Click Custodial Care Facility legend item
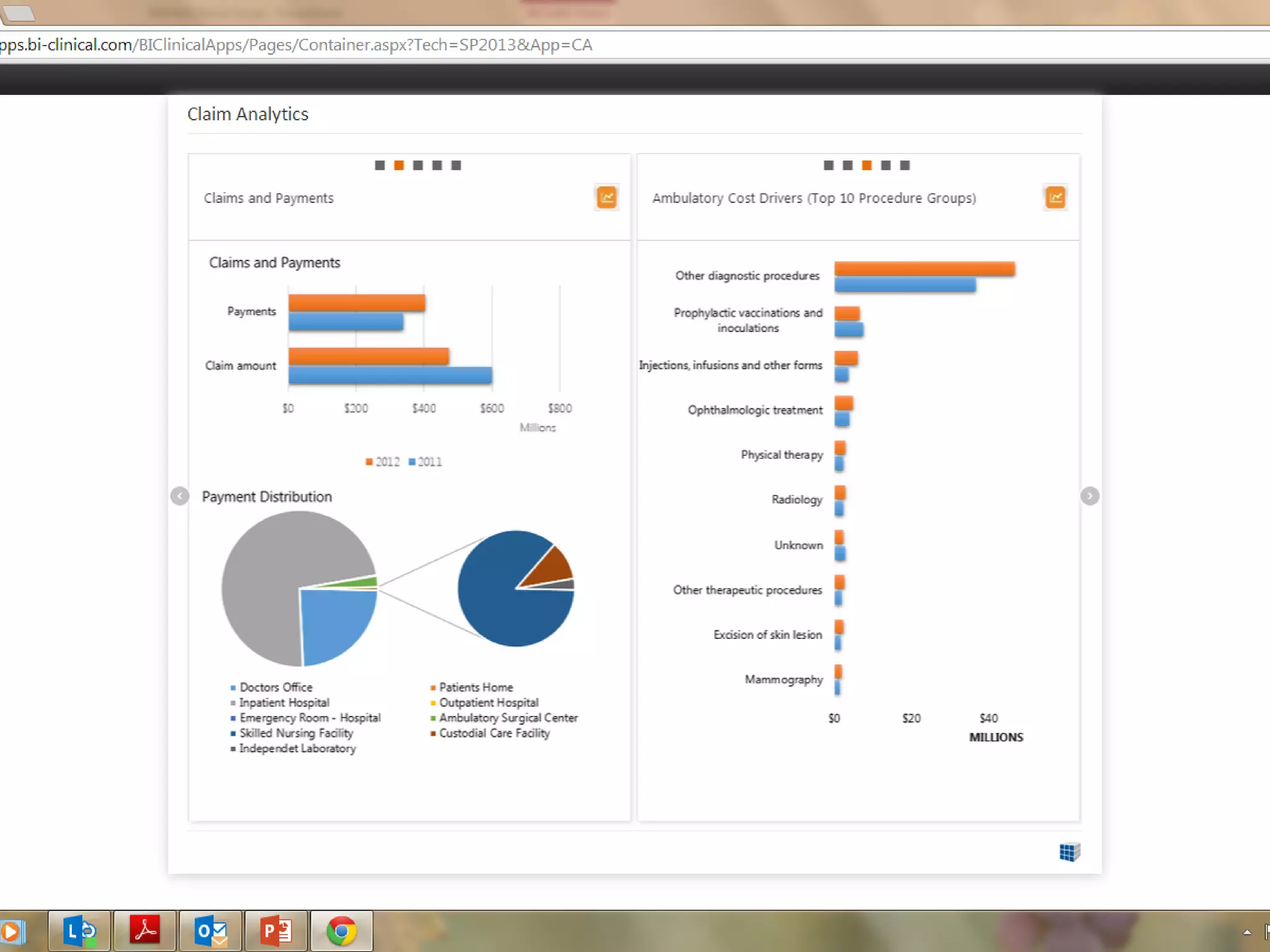This screenshot has height=952, width=1270. pyautogui.click(x=494, y=733)
